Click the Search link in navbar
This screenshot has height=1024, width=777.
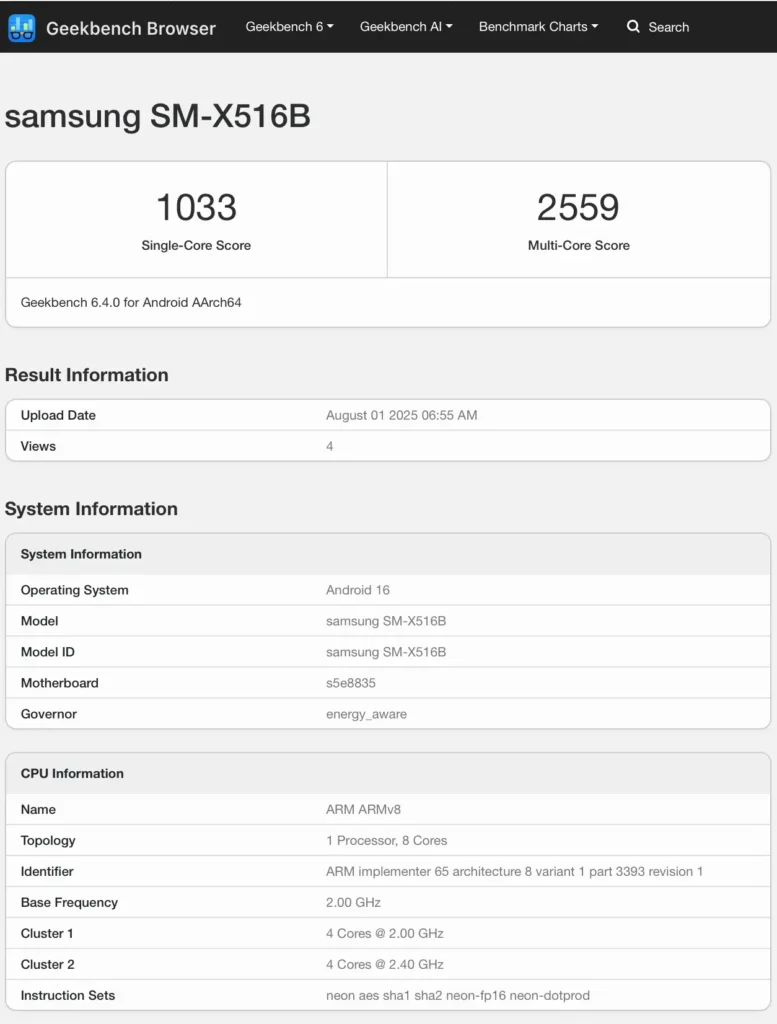(x=668, y=27)
